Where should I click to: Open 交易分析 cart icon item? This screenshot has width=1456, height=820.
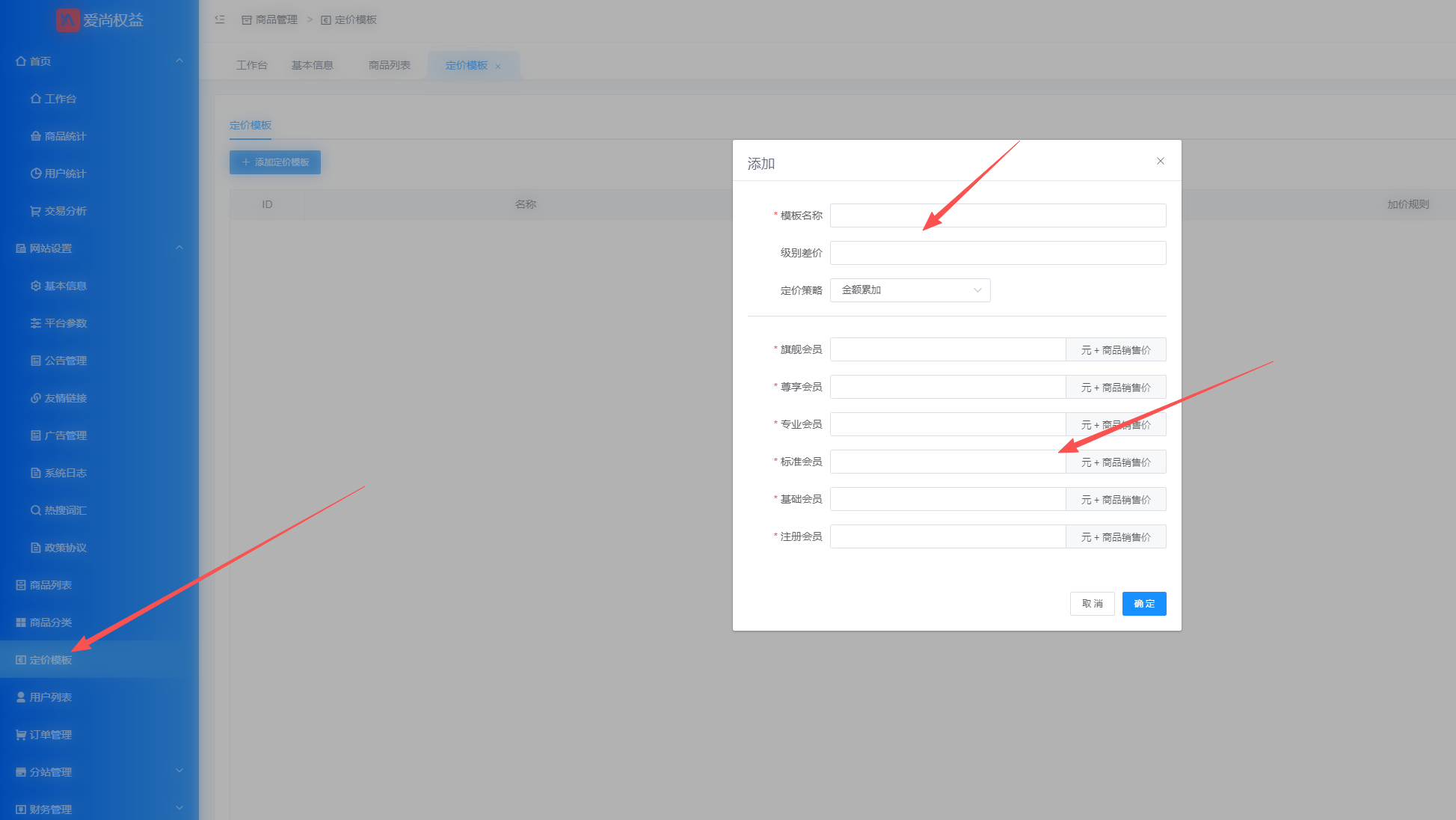(35, 211)
